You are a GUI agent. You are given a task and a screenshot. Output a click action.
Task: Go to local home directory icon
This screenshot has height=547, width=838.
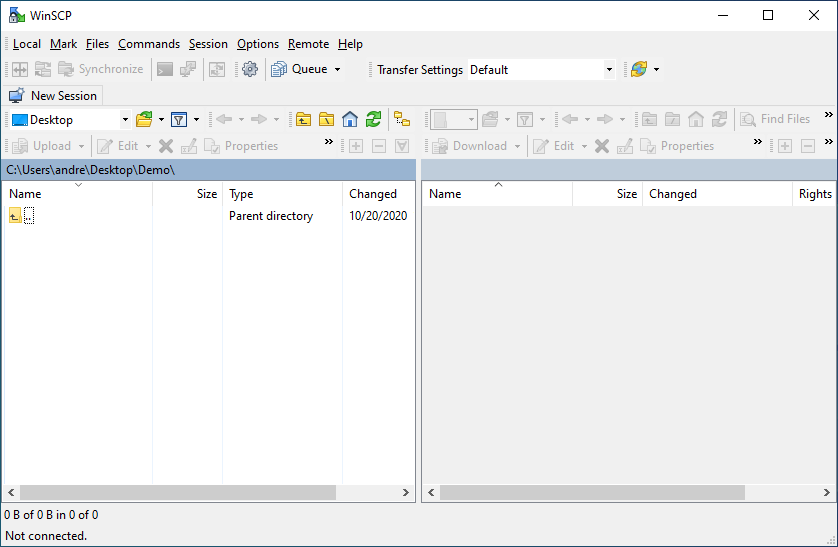[350, 119]
